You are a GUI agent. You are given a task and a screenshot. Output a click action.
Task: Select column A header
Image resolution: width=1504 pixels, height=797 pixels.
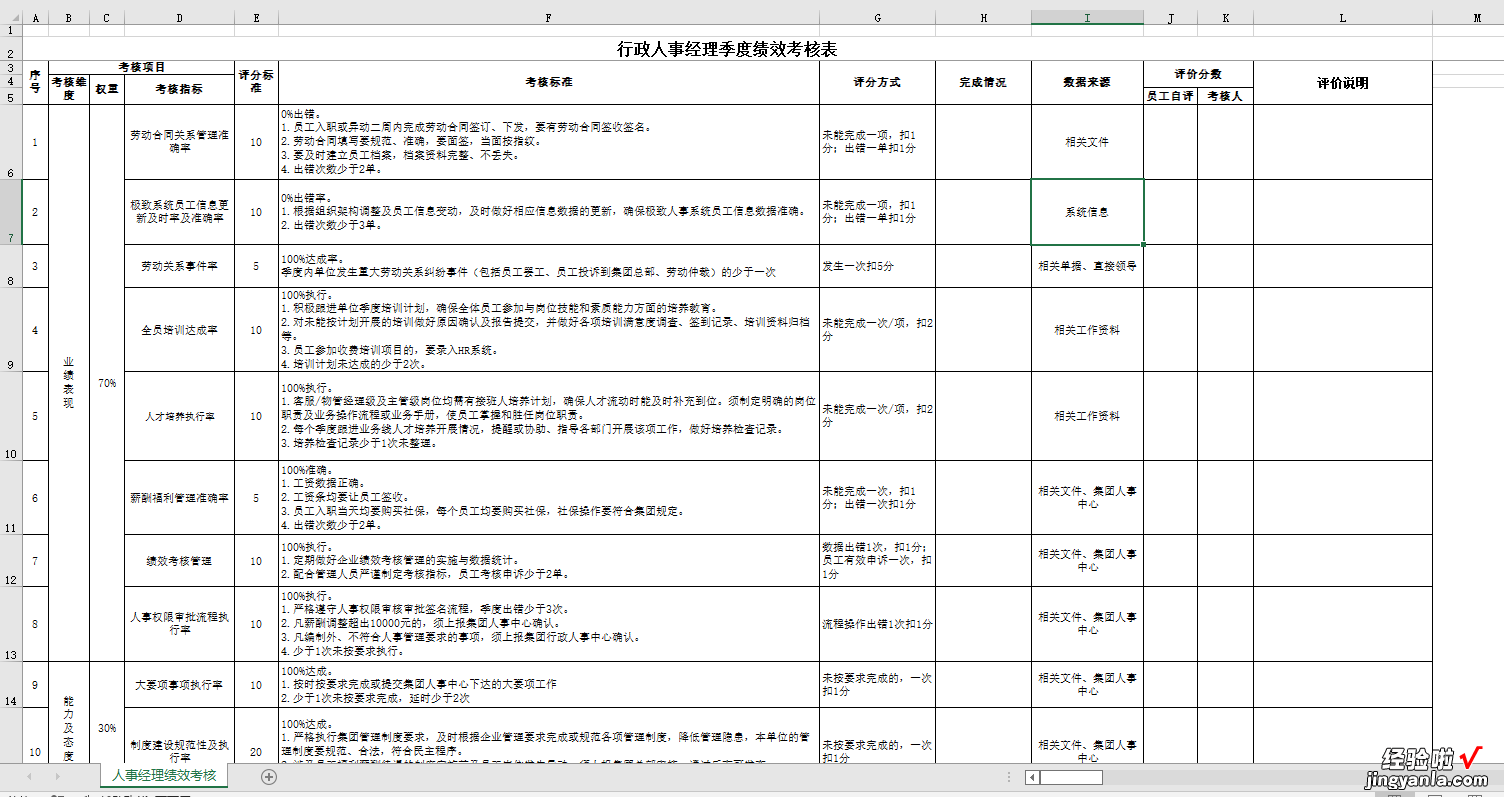(35, 17)
